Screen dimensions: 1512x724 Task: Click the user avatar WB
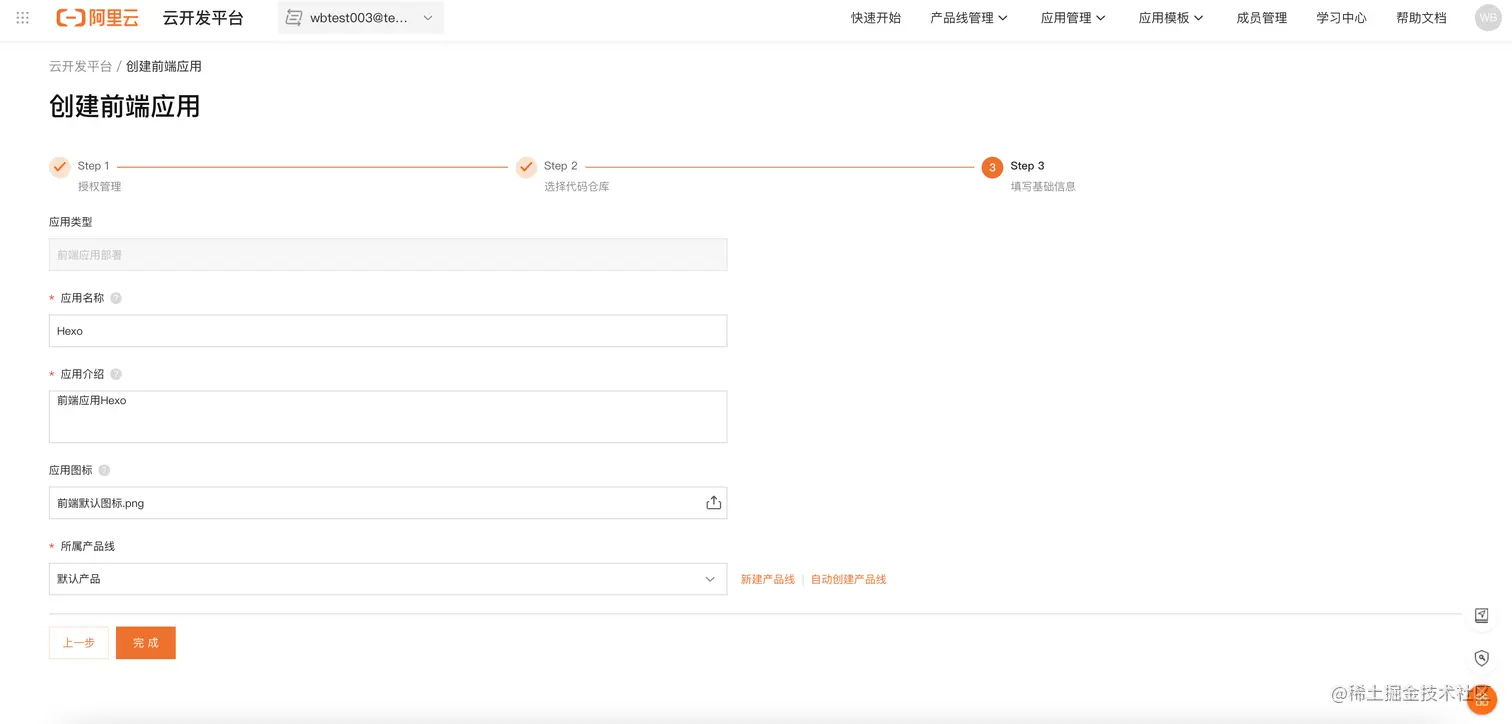(x=1488, y=18)
